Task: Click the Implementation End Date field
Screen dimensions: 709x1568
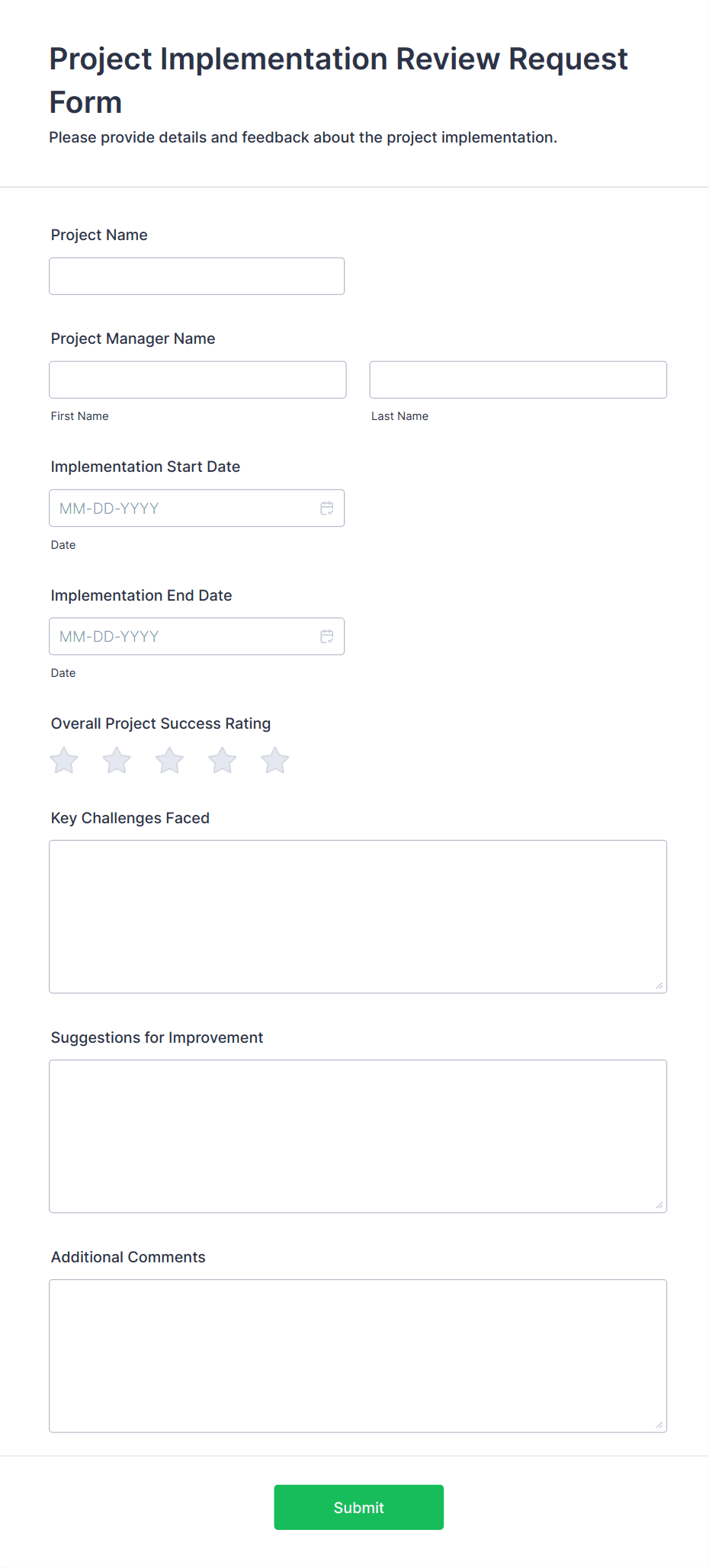Action: (183, 636)
